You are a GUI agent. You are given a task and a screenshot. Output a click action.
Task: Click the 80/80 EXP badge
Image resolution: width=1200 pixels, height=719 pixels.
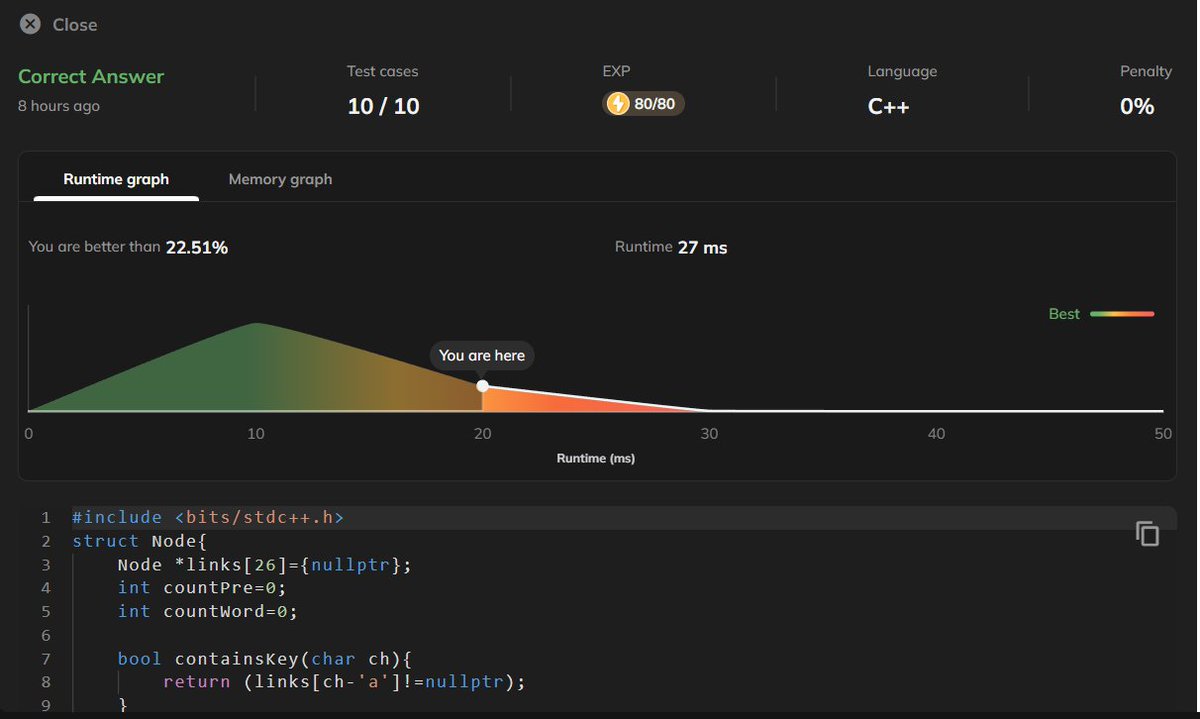click(x=644, y=103)
